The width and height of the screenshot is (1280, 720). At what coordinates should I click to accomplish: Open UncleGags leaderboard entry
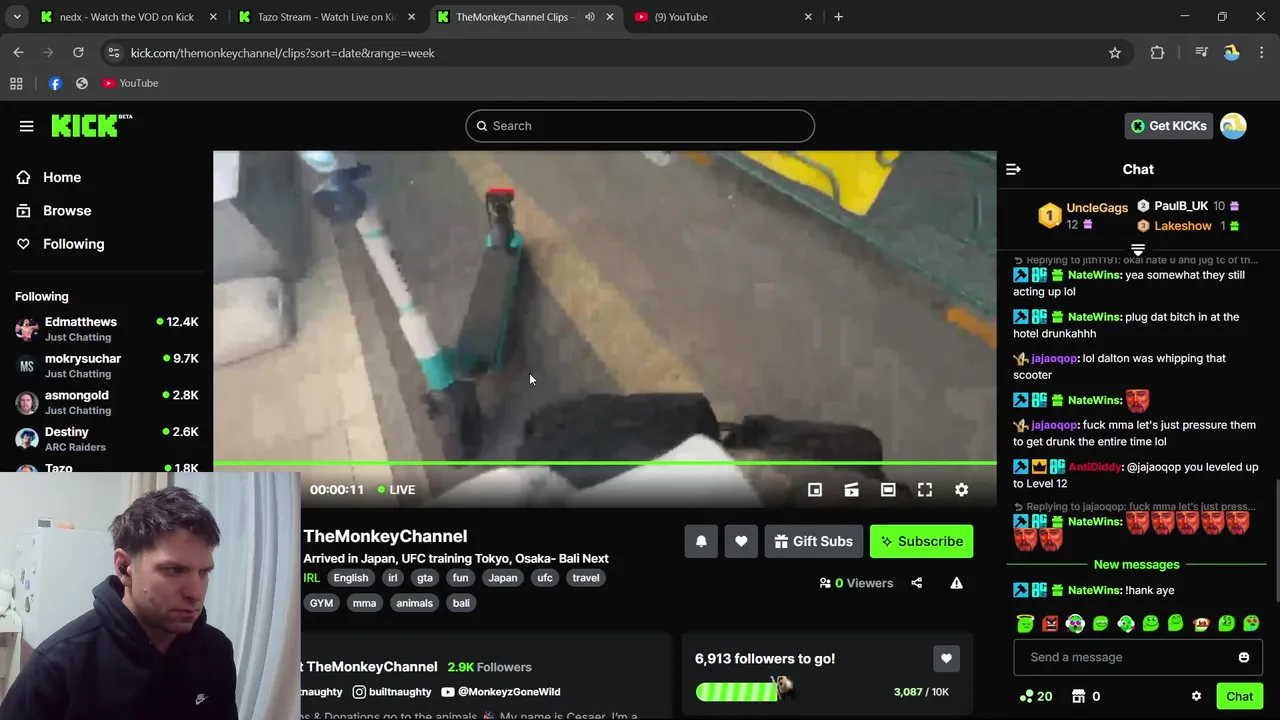pos(1083,215)
